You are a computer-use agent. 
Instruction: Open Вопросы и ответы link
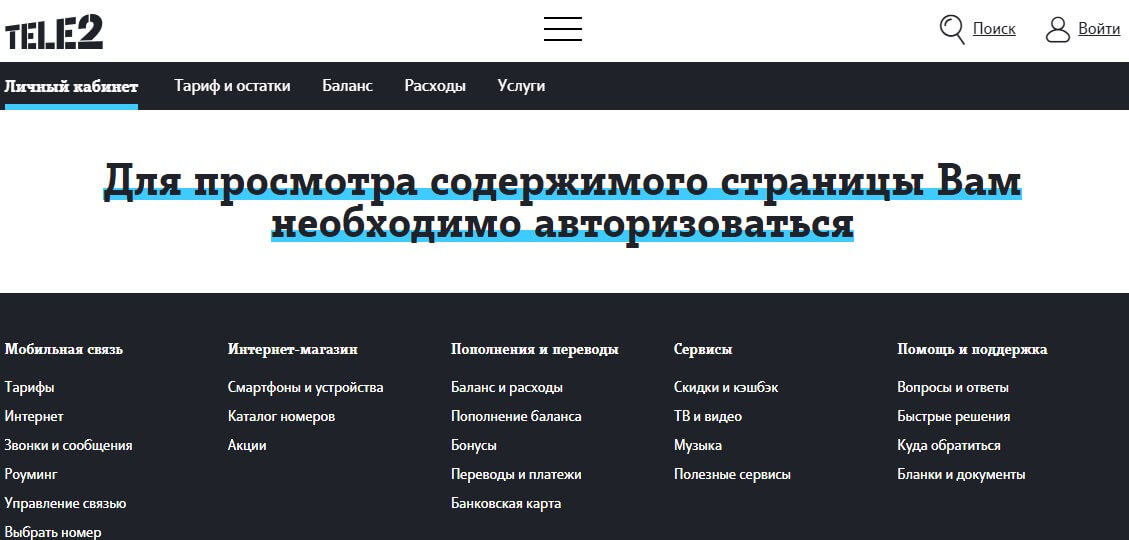(x=953, y=387)
